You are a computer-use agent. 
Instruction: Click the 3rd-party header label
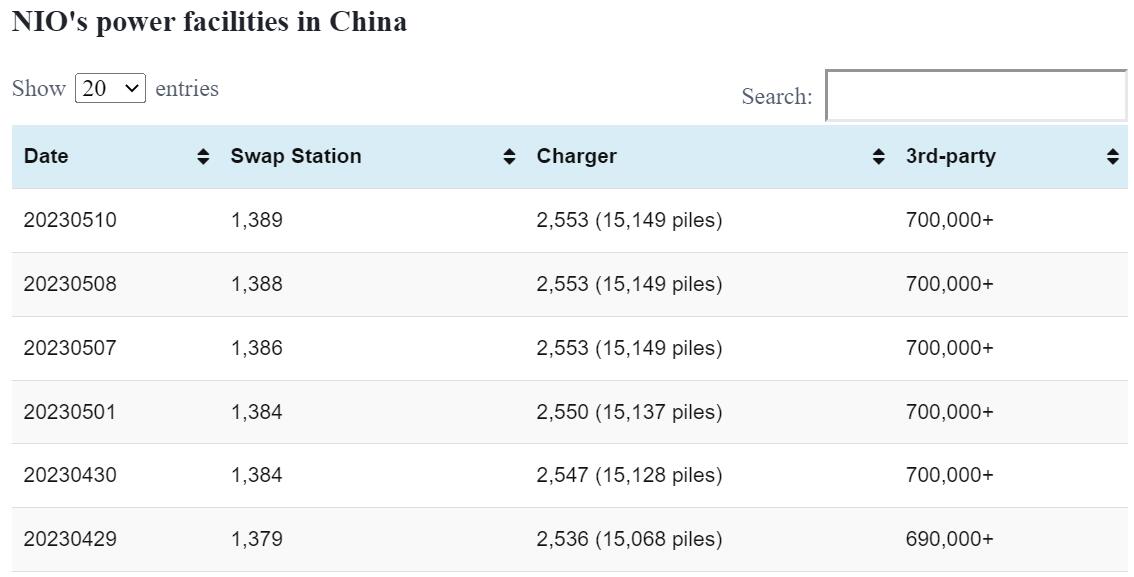950,157
